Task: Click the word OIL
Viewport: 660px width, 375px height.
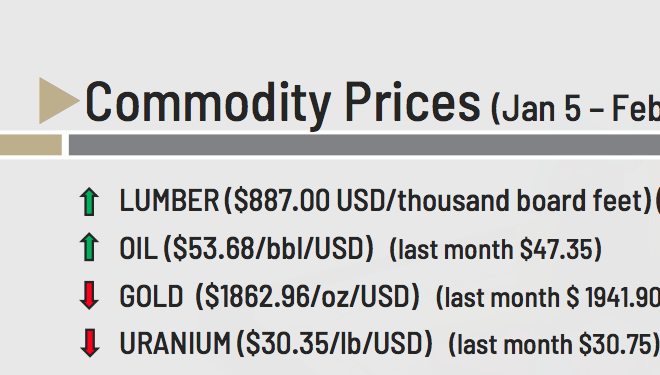Action: 138,248
